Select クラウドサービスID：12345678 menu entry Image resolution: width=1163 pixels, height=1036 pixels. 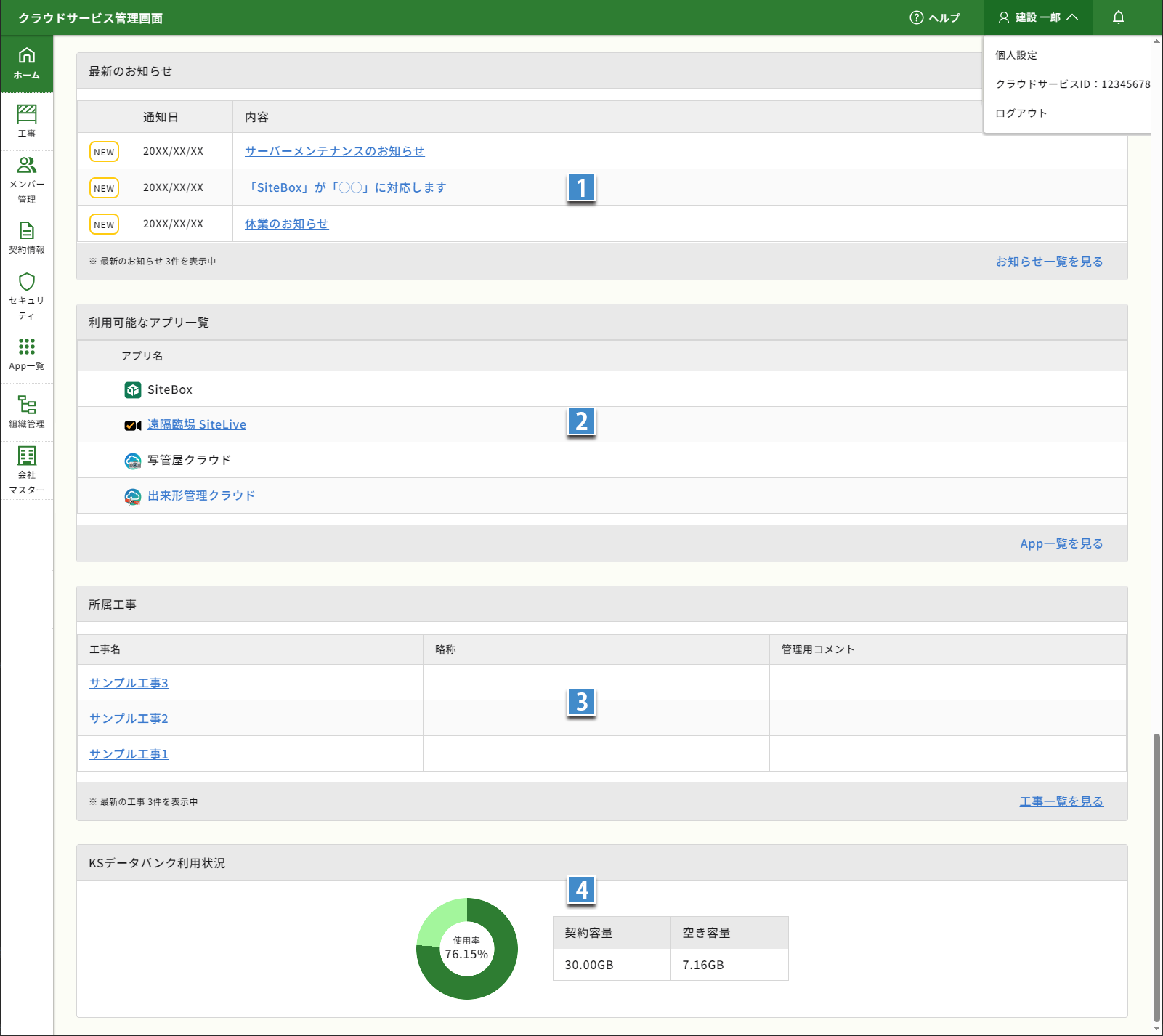coord(1073,84)
